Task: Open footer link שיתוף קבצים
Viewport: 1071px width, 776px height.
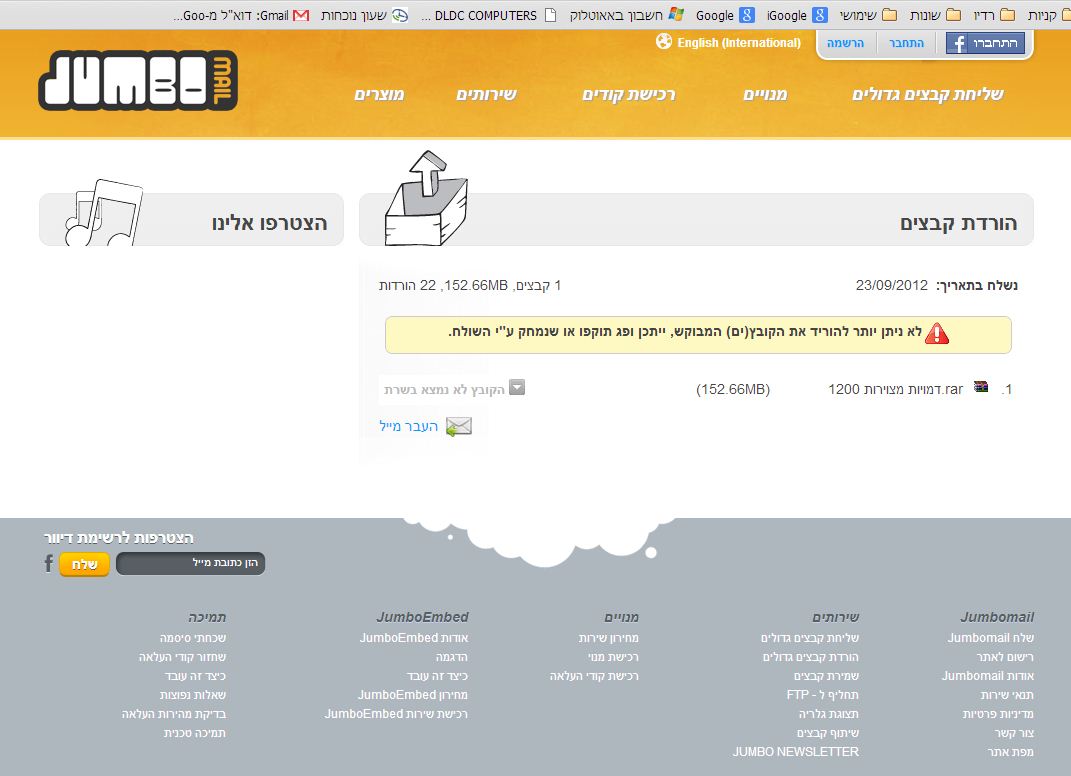Action: pos(828,733)
